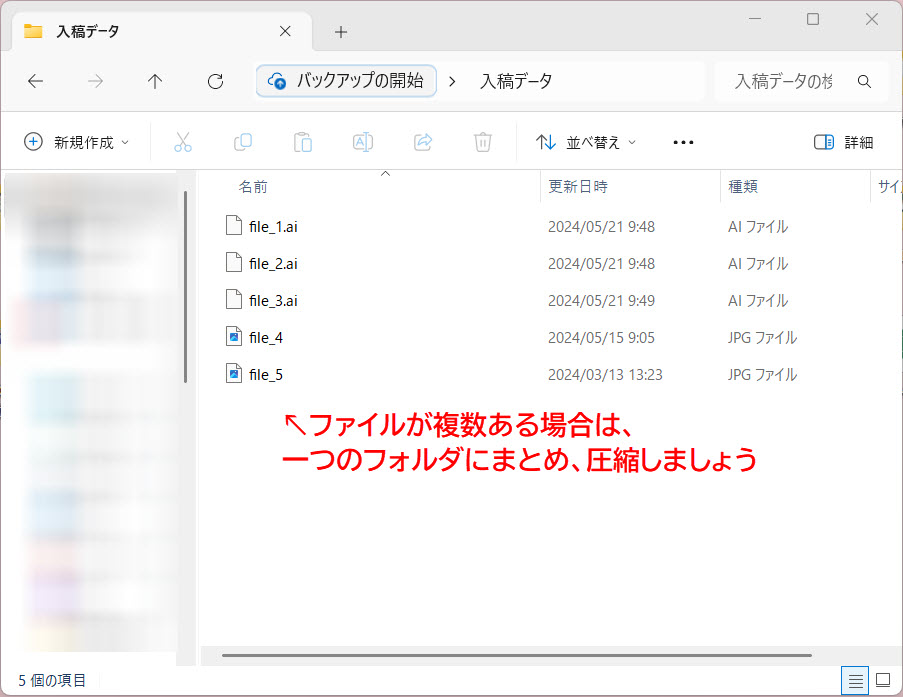Go up one folder level
Viewport: 903px width, 697px height.
click(x=155, y=82)
